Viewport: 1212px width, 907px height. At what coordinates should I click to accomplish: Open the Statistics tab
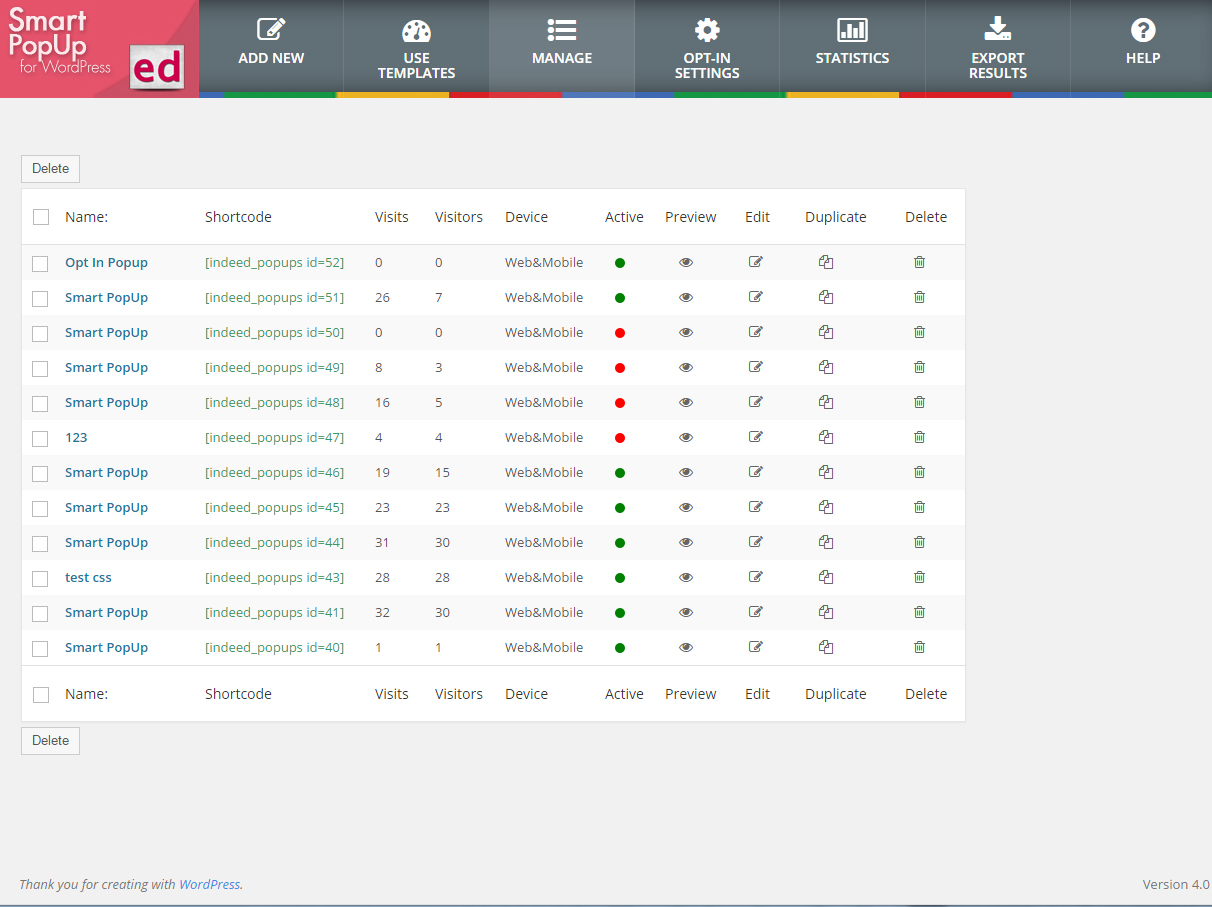coord(852,45)
